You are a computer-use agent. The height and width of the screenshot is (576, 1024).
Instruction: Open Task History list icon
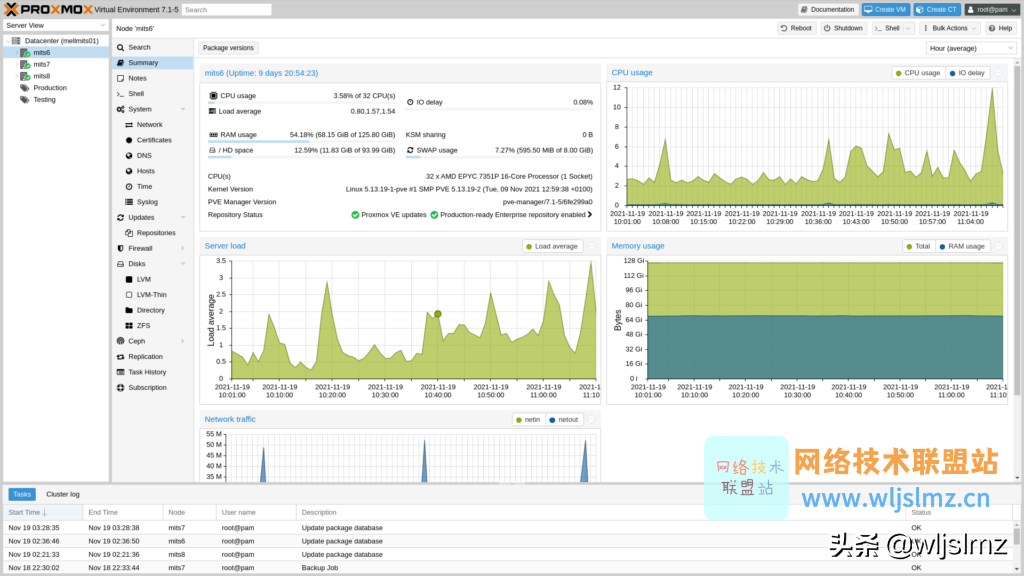[x=120, y=372]
